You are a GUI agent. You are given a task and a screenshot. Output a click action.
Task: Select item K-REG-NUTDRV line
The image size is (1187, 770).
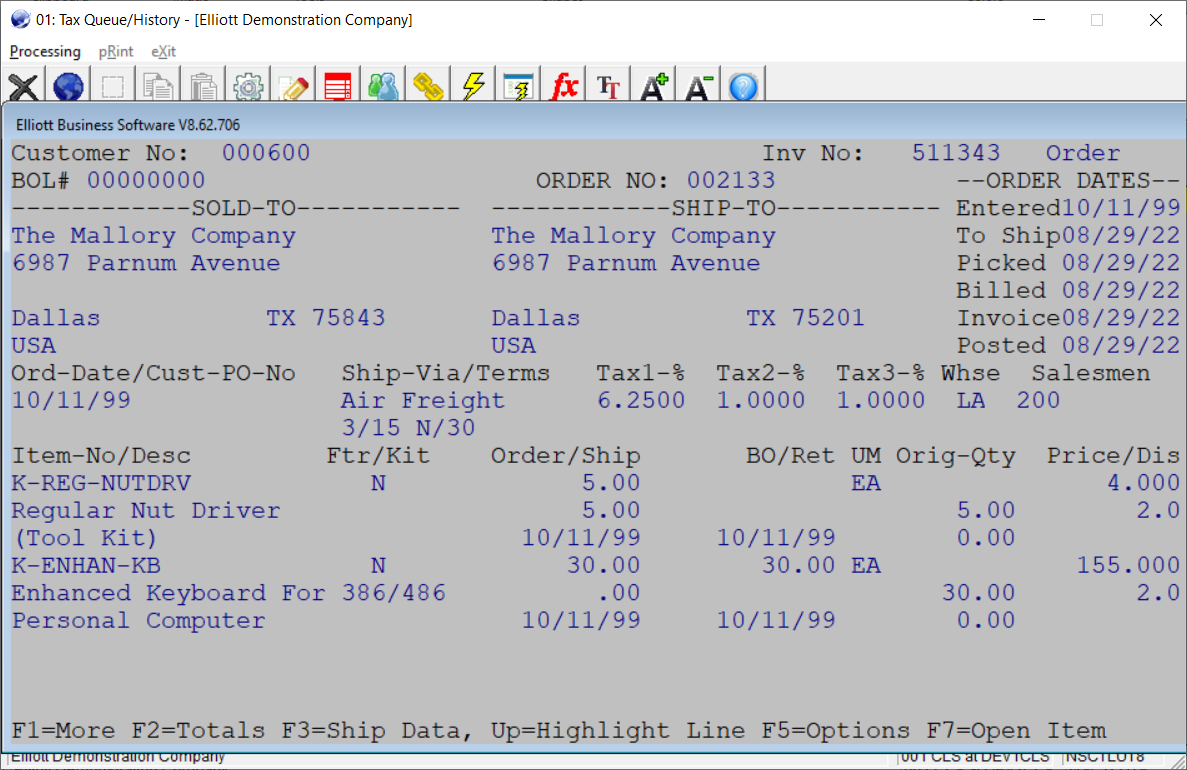pyautogui.click(x=101, y=483)
